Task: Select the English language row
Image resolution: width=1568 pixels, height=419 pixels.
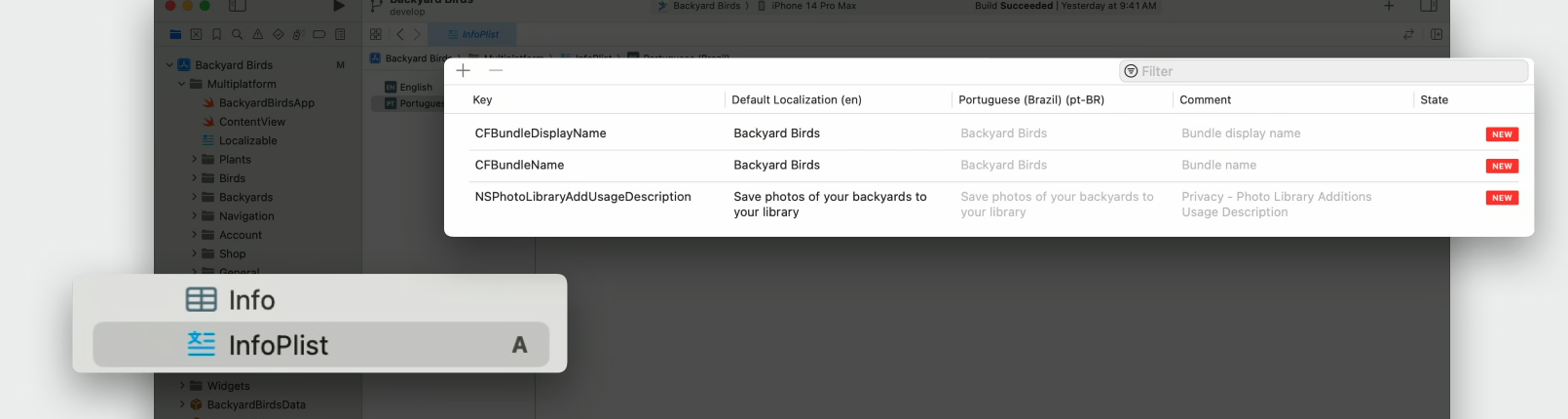Action: [x=409, y=87]
